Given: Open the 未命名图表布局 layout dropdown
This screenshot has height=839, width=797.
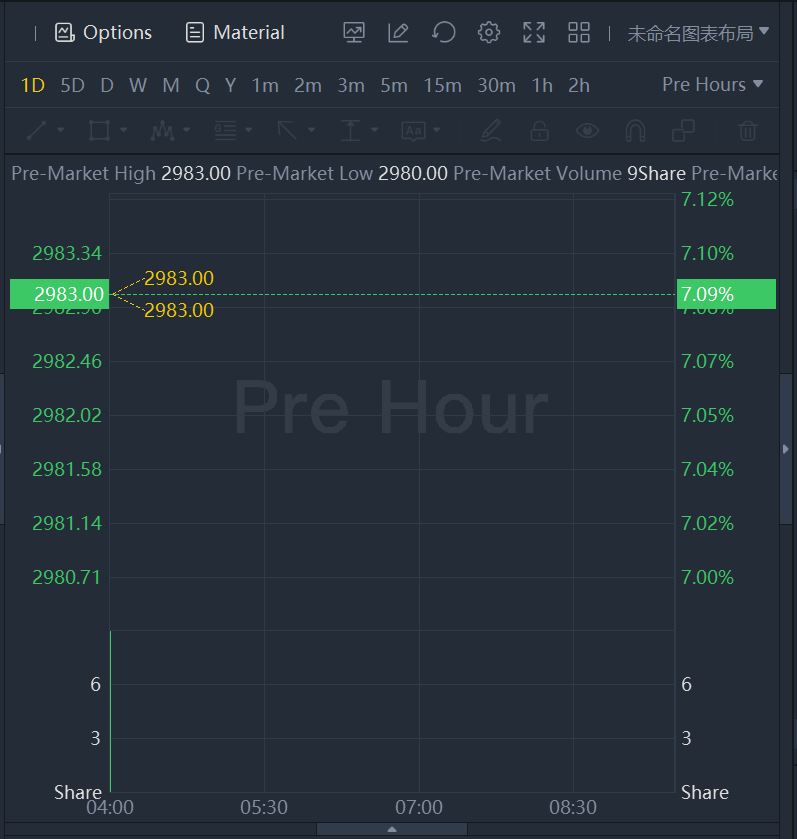Looking at the screenshot, I should (698, 33).
